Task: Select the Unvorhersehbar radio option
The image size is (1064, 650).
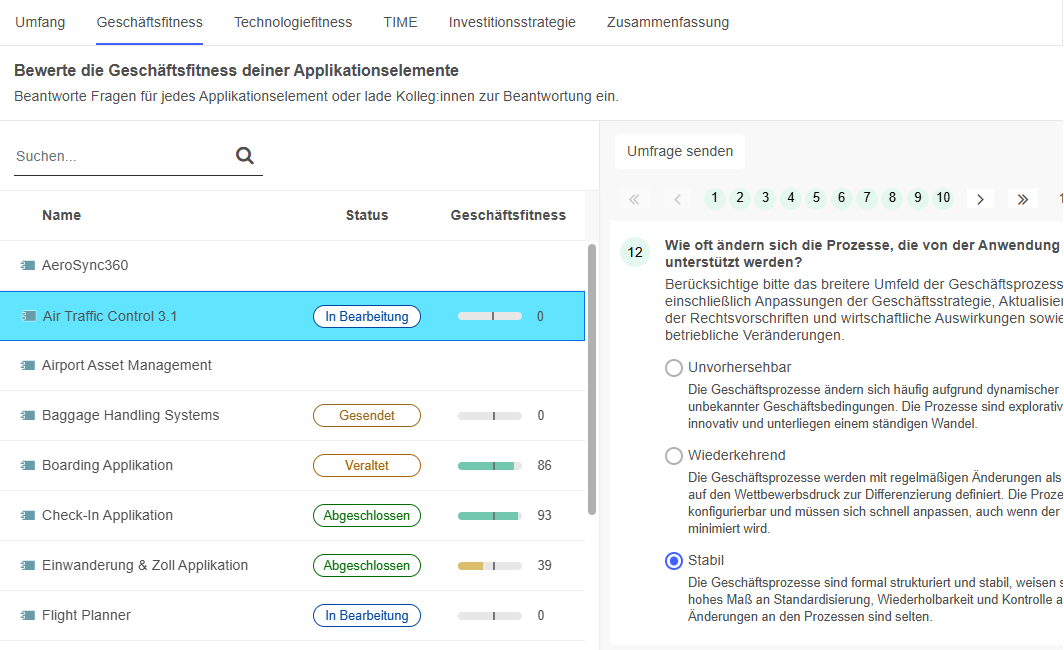Action: click(x=675, y=368)
